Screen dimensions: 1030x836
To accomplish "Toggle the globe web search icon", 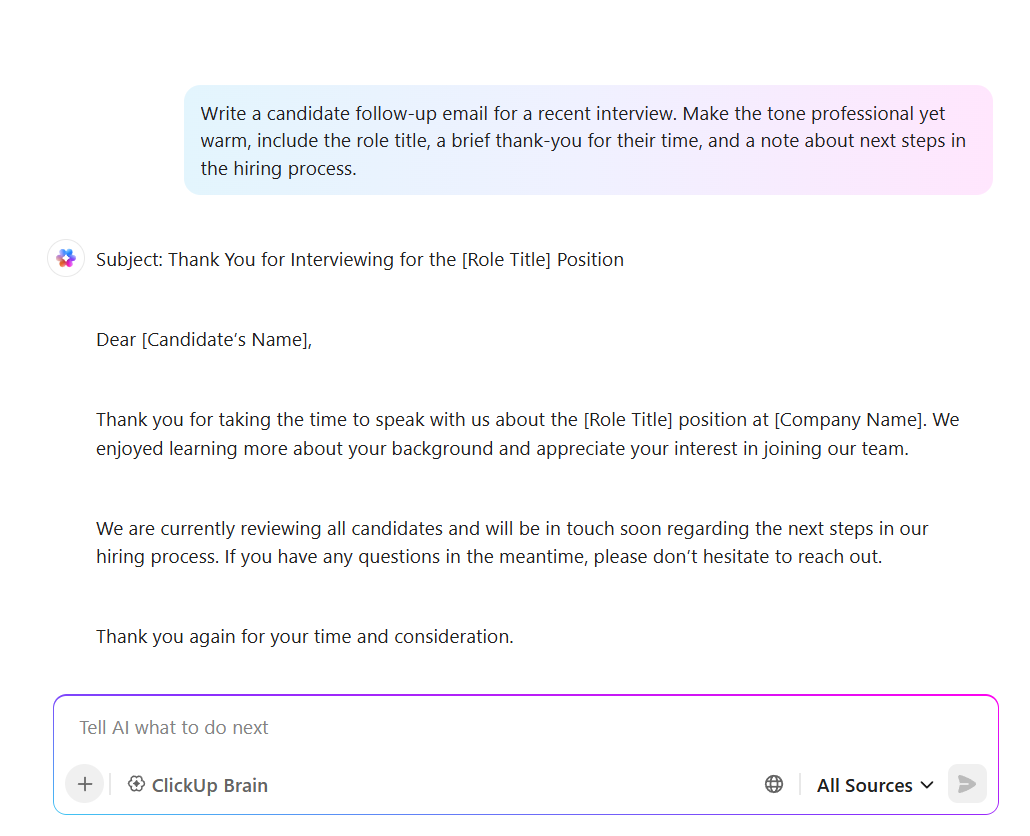I will [774, 784].
